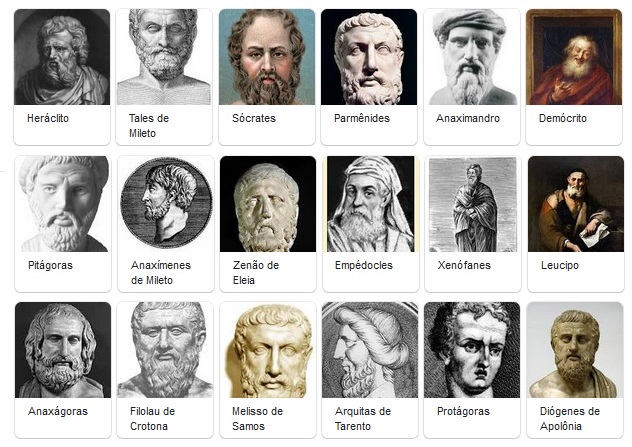Open the Protágoras label text
Image resolution: width=632 pixels, height=447 pixels.
point(463,412)
